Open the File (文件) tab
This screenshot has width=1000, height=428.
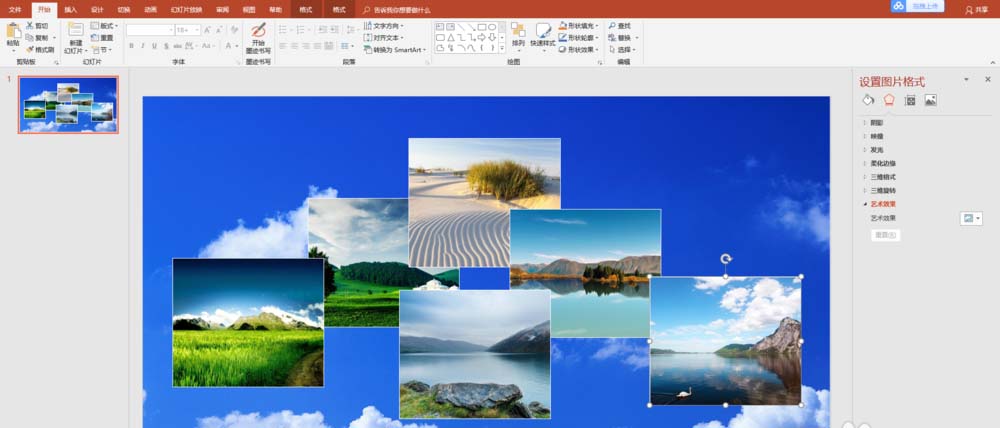coord(15,10)
